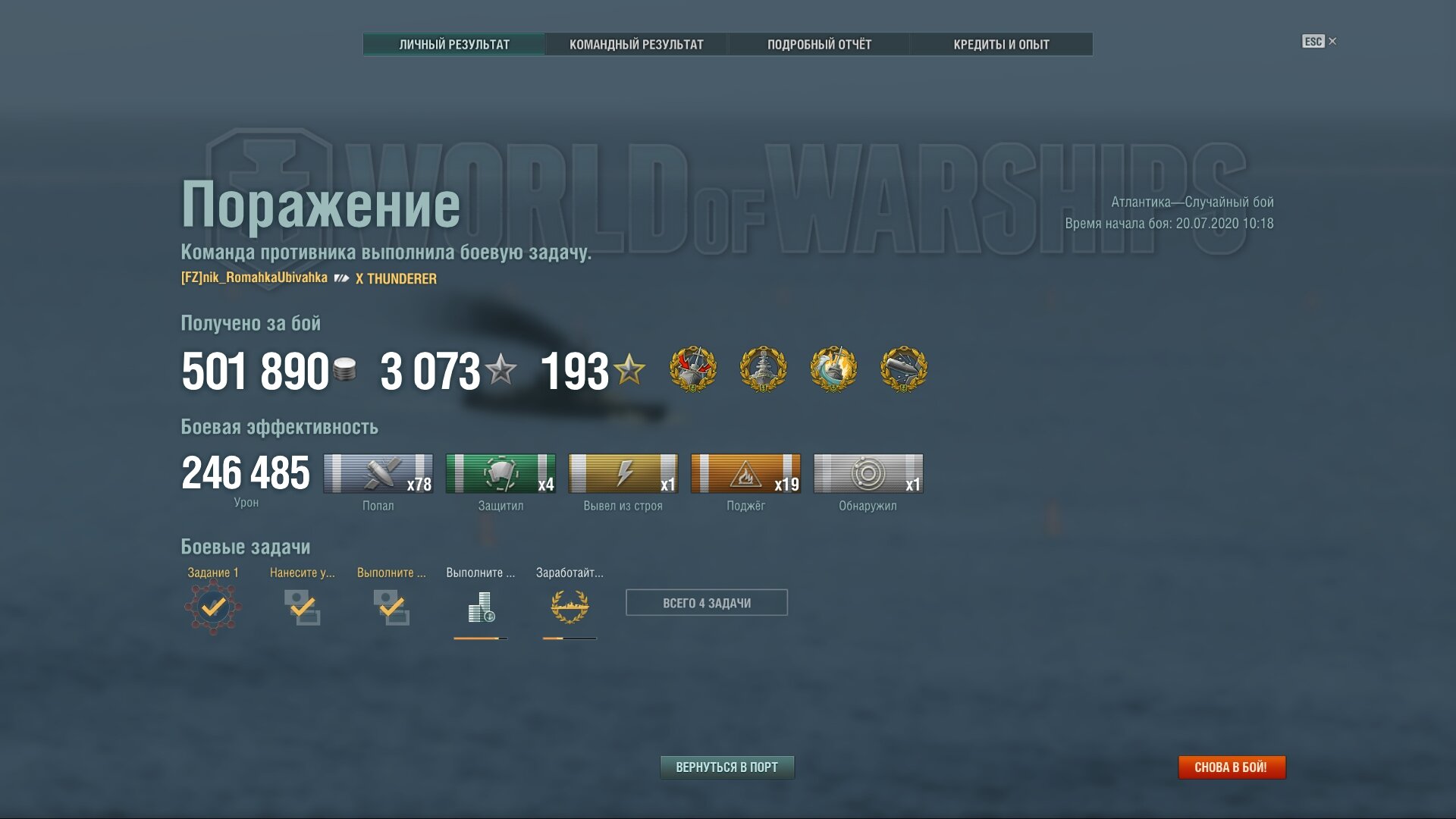Select the completed Выполните mission checkmark icon
1456x819 pixels.
click(391, 607)
